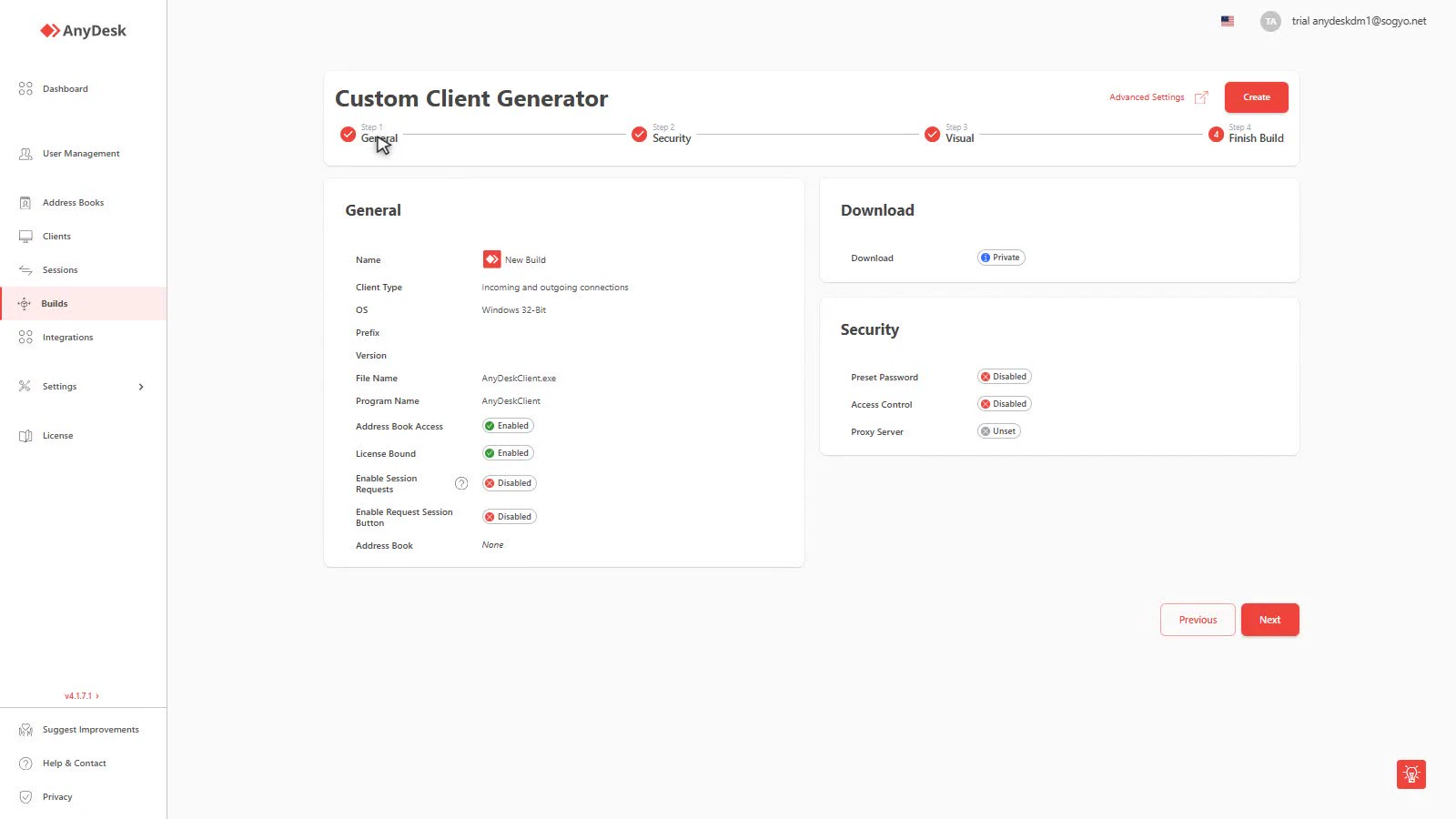Open the License page
This screenshot has height=819, width=1456.
pyautogui.click(x=57, y=436)
